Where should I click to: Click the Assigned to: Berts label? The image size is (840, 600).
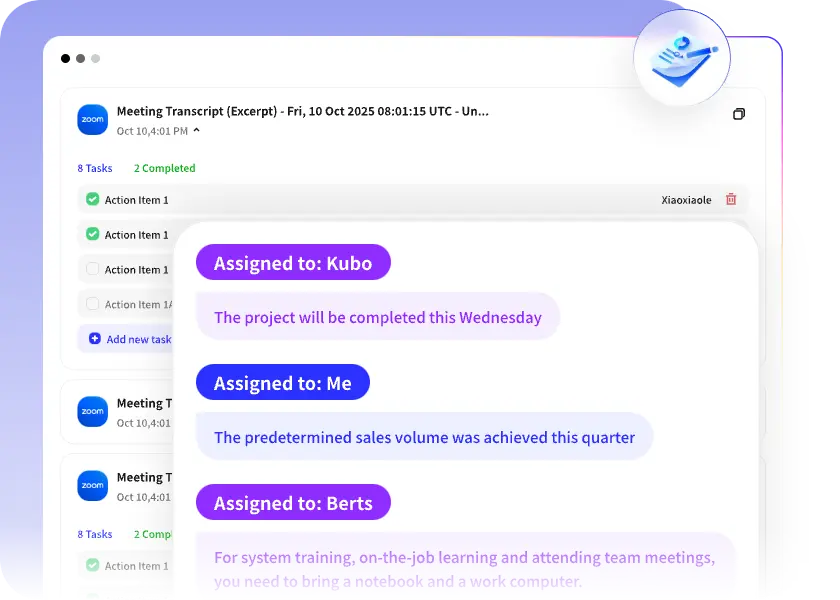(293, 503)
